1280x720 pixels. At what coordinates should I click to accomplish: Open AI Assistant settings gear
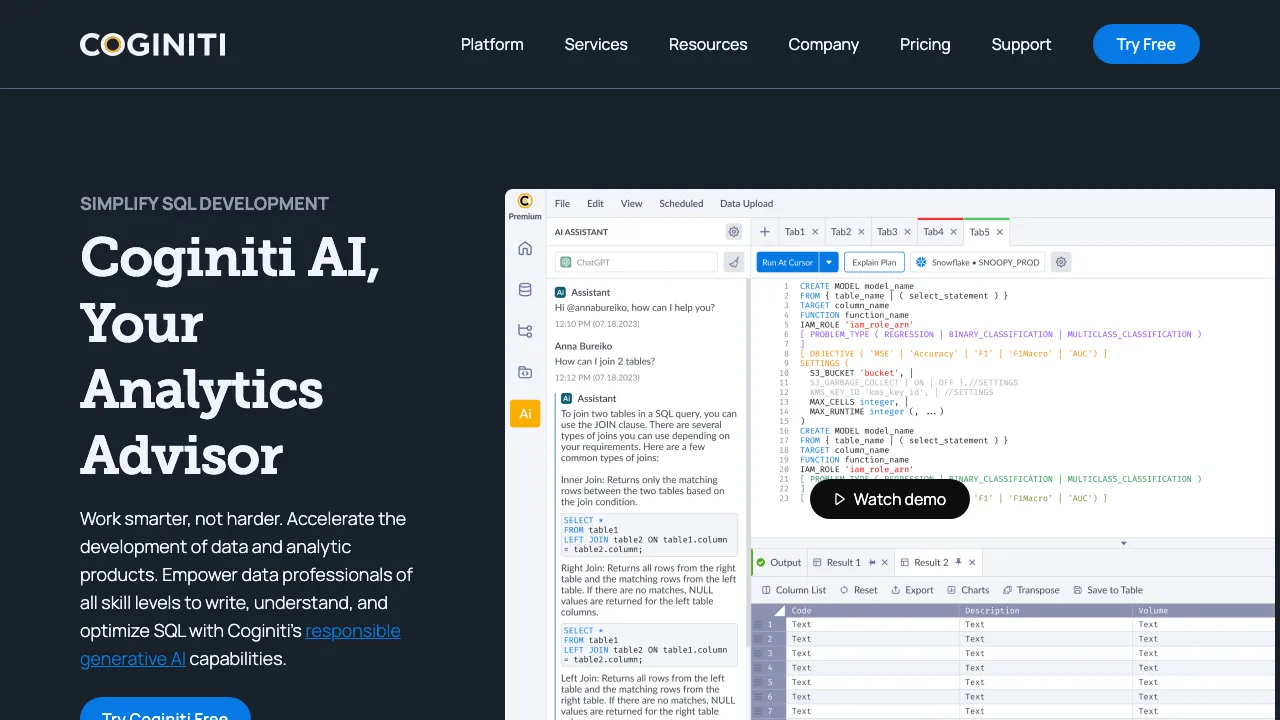pos(733,231)
